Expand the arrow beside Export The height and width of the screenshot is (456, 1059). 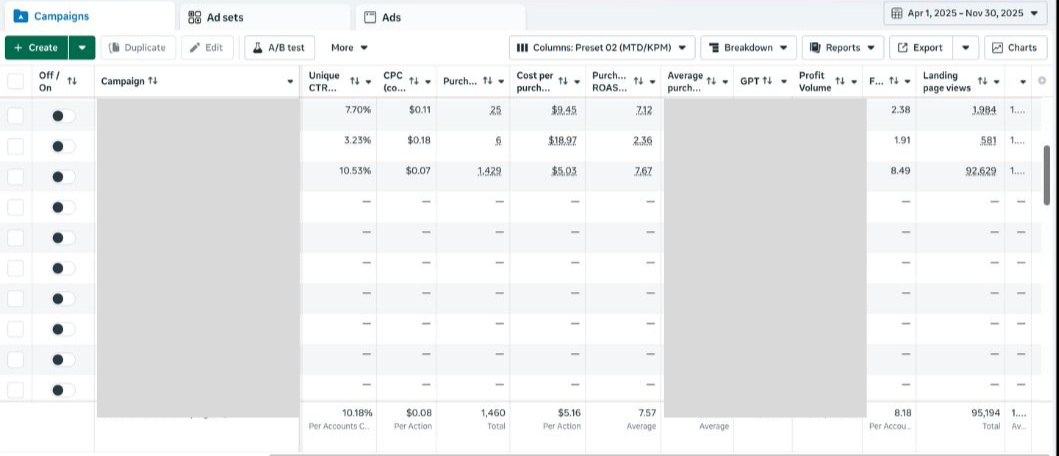(966, 48)
